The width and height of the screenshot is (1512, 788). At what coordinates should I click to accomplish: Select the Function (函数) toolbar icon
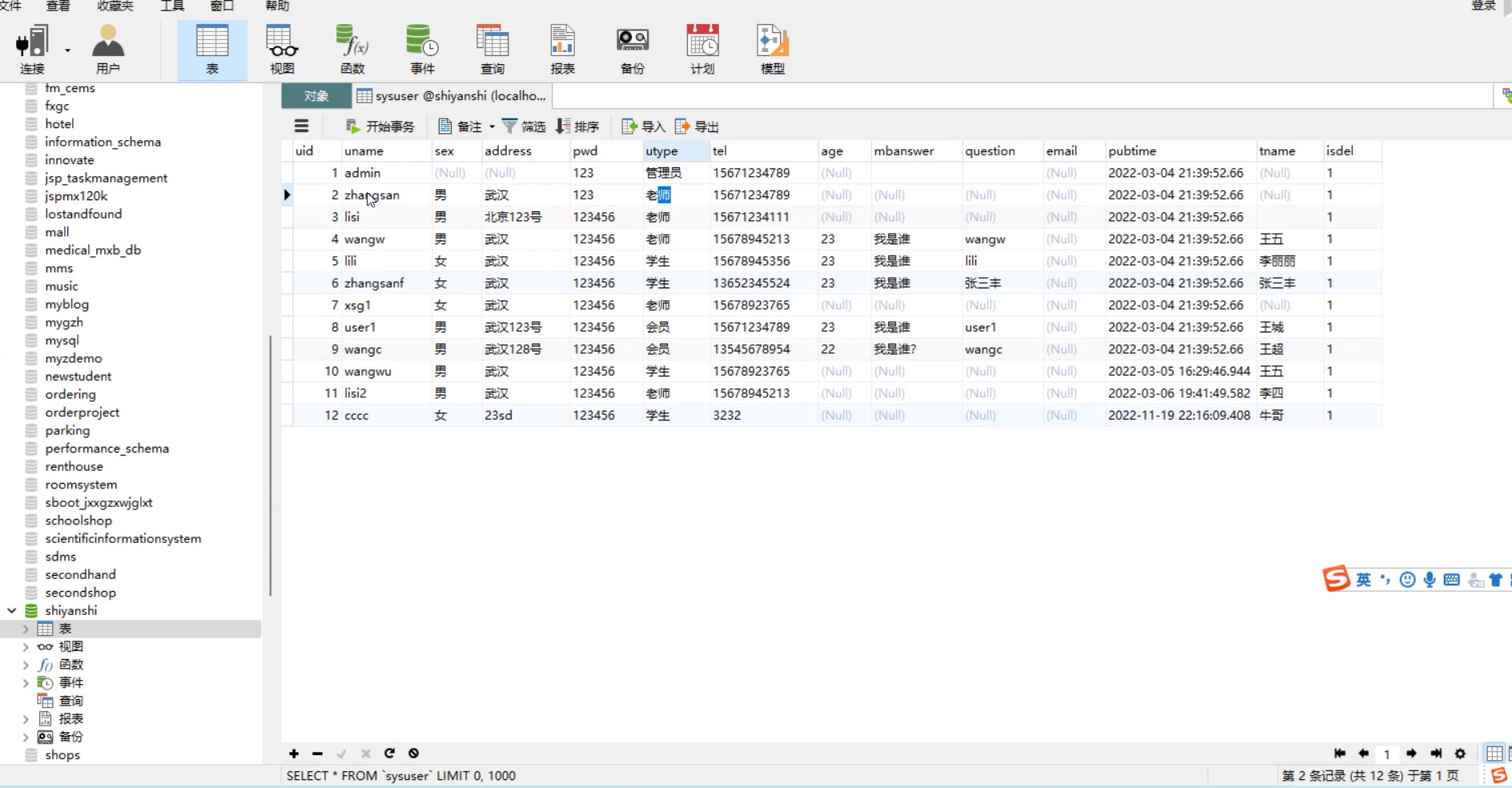click(352, 50)
